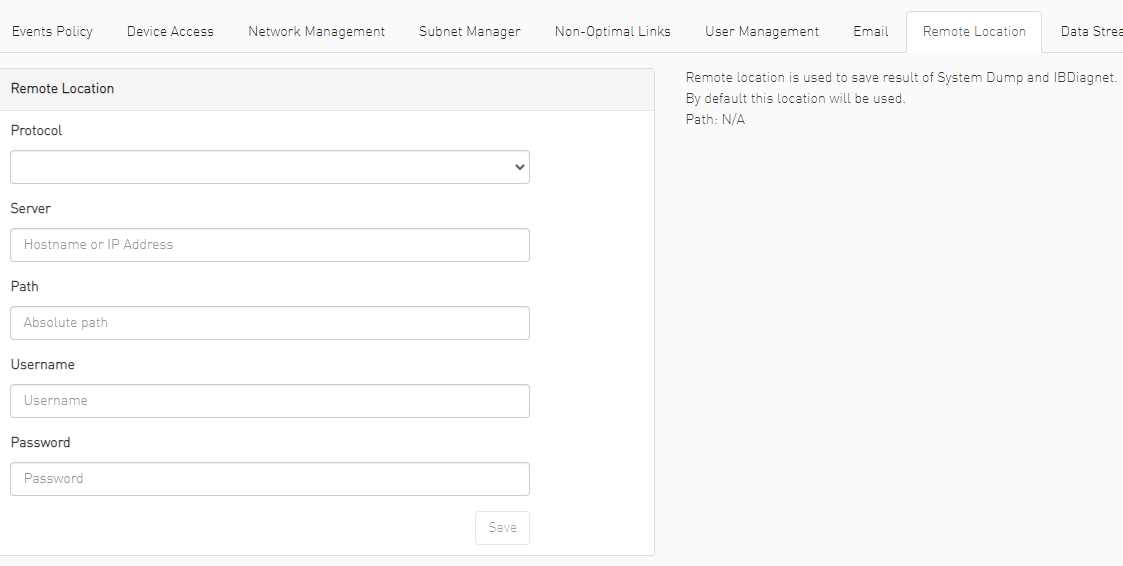Click the Protocol field label

point(36,131)
